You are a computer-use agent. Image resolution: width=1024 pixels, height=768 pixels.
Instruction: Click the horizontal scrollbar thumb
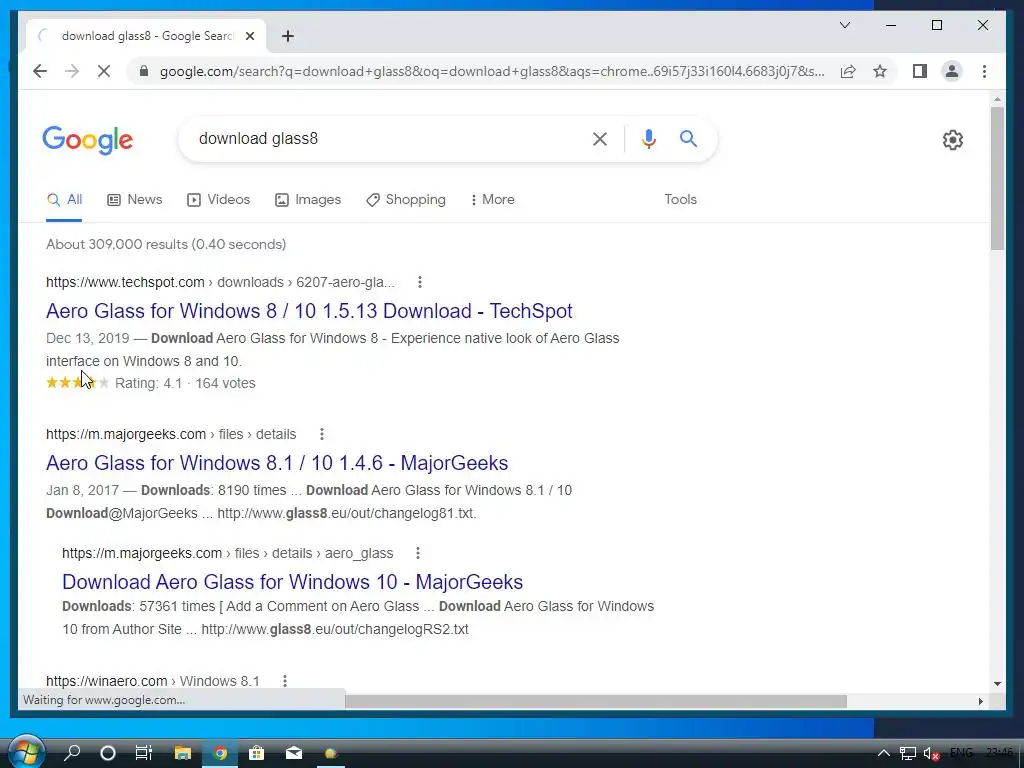coord(596,701)
